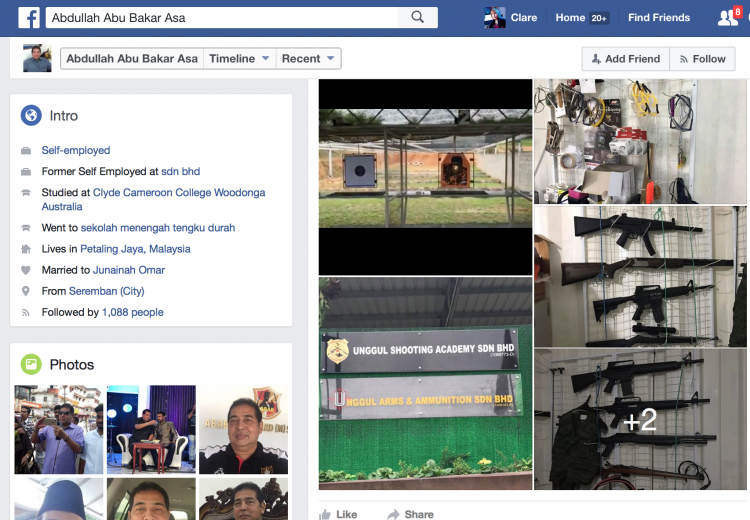Open Clare's profile name link

[x=524, y=18]
